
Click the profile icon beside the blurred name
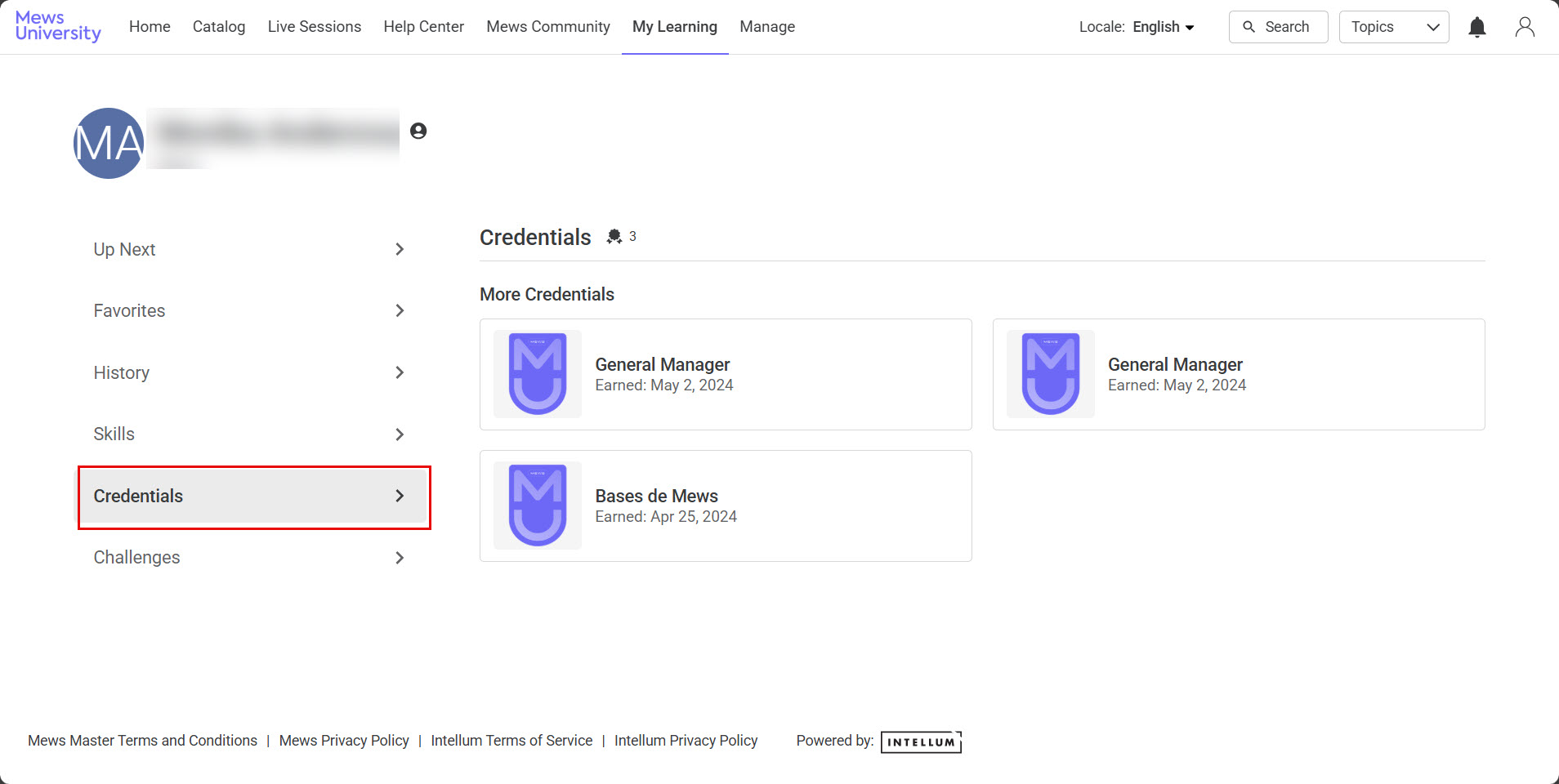click(418, 131)
